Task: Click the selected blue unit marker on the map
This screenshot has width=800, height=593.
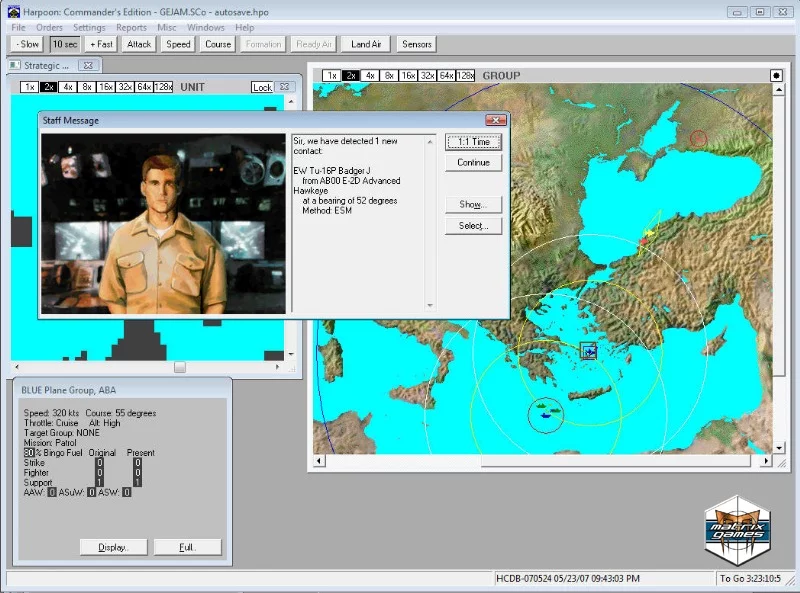Action: [x=589, y=350]
